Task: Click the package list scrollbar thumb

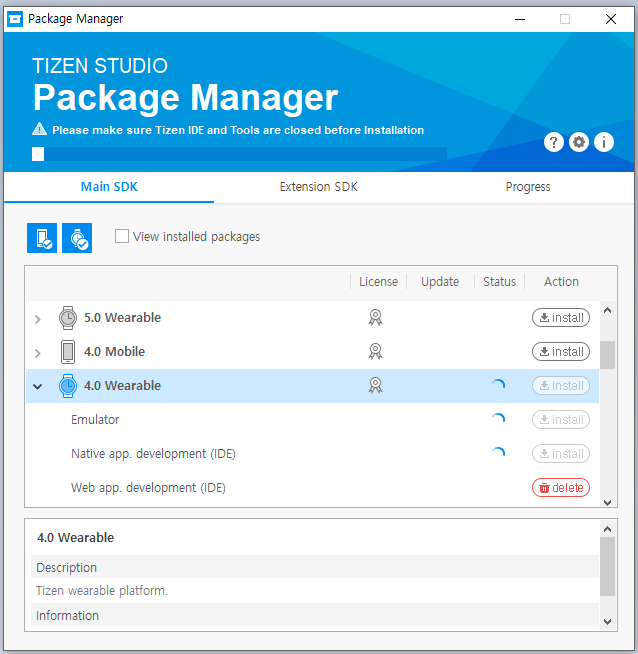Action: [608, 355]
